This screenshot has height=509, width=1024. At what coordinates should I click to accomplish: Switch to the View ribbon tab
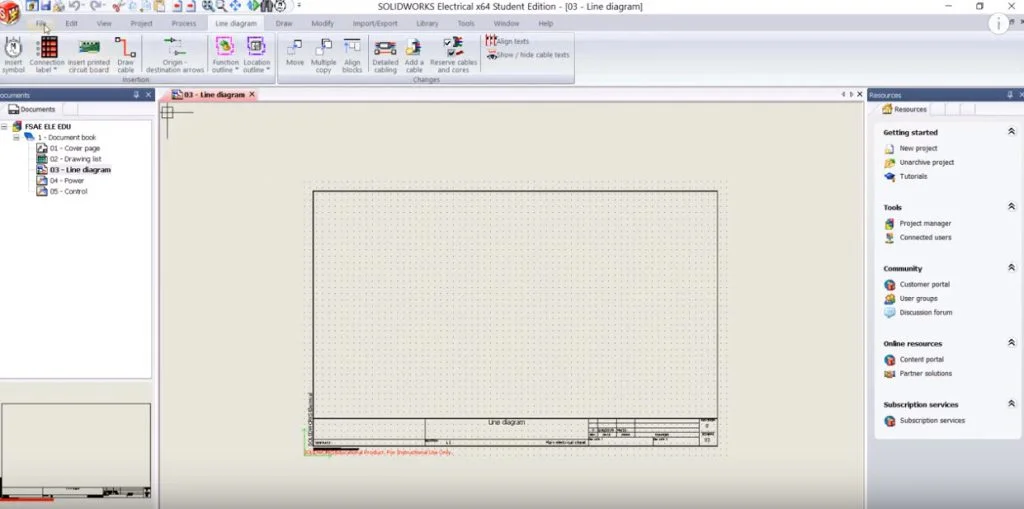pyautogui.click(x=104, y=24)
